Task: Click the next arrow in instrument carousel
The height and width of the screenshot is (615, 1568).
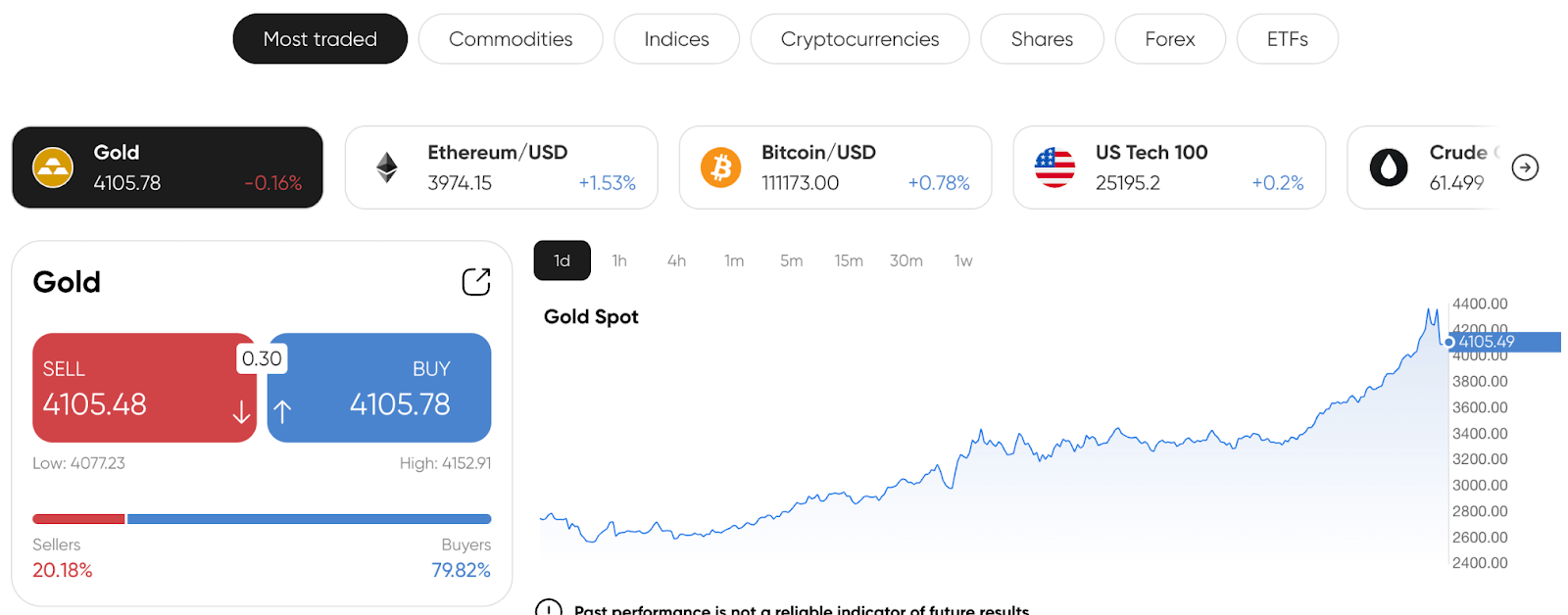Action: (x=1525, y=167)
